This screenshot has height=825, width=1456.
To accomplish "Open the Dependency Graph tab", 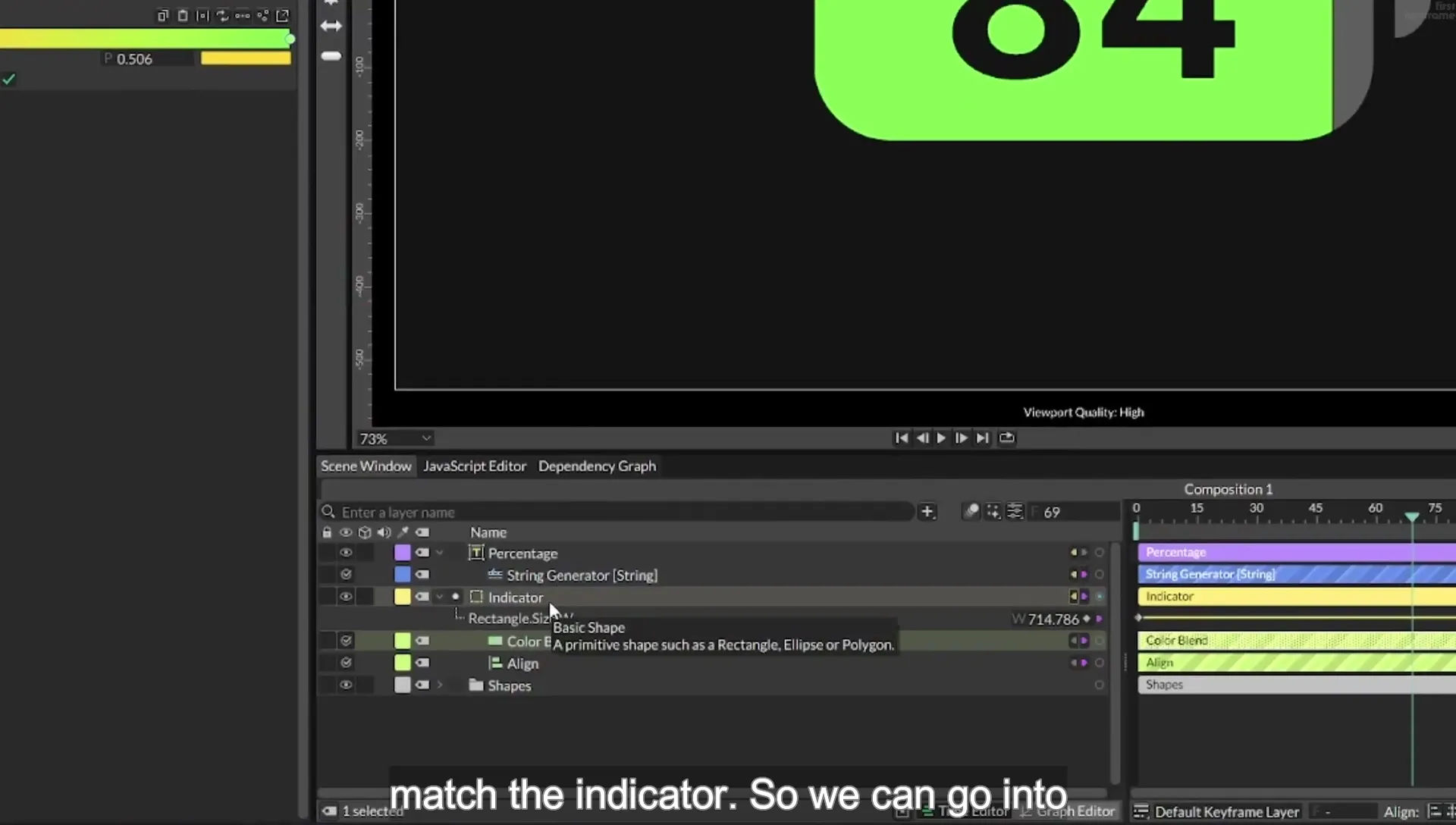I will (x=597, y=466).
